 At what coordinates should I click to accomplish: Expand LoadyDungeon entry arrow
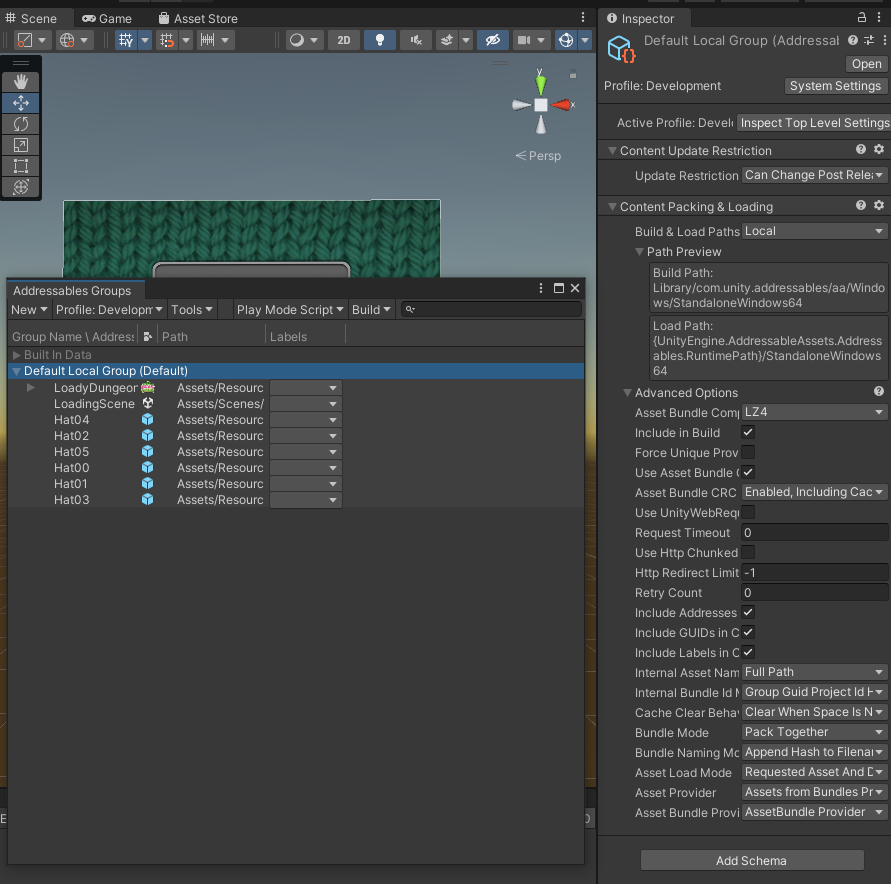coord(31,387)
